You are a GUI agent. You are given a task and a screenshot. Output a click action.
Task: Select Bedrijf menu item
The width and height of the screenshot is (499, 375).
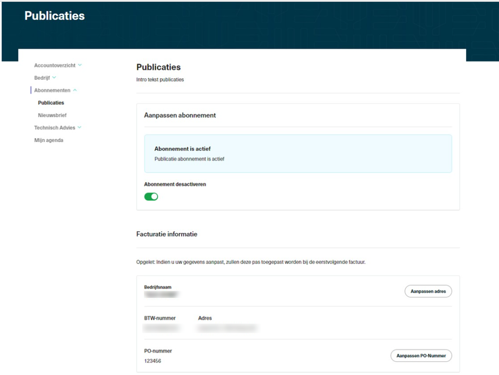[x=42, y=78]
